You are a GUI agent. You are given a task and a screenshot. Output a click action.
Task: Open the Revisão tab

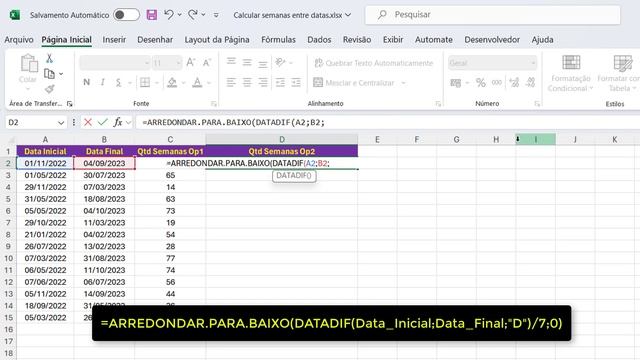(x=357, y=40)
